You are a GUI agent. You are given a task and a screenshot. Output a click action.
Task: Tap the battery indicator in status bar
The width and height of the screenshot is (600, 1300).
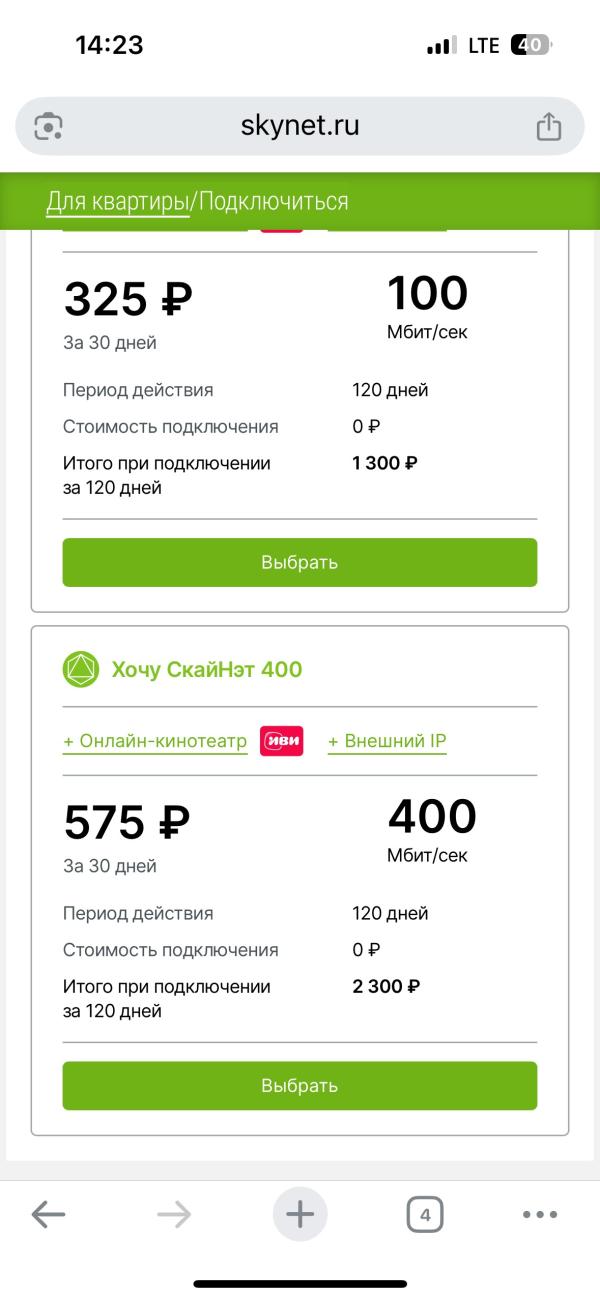point(530,45)
